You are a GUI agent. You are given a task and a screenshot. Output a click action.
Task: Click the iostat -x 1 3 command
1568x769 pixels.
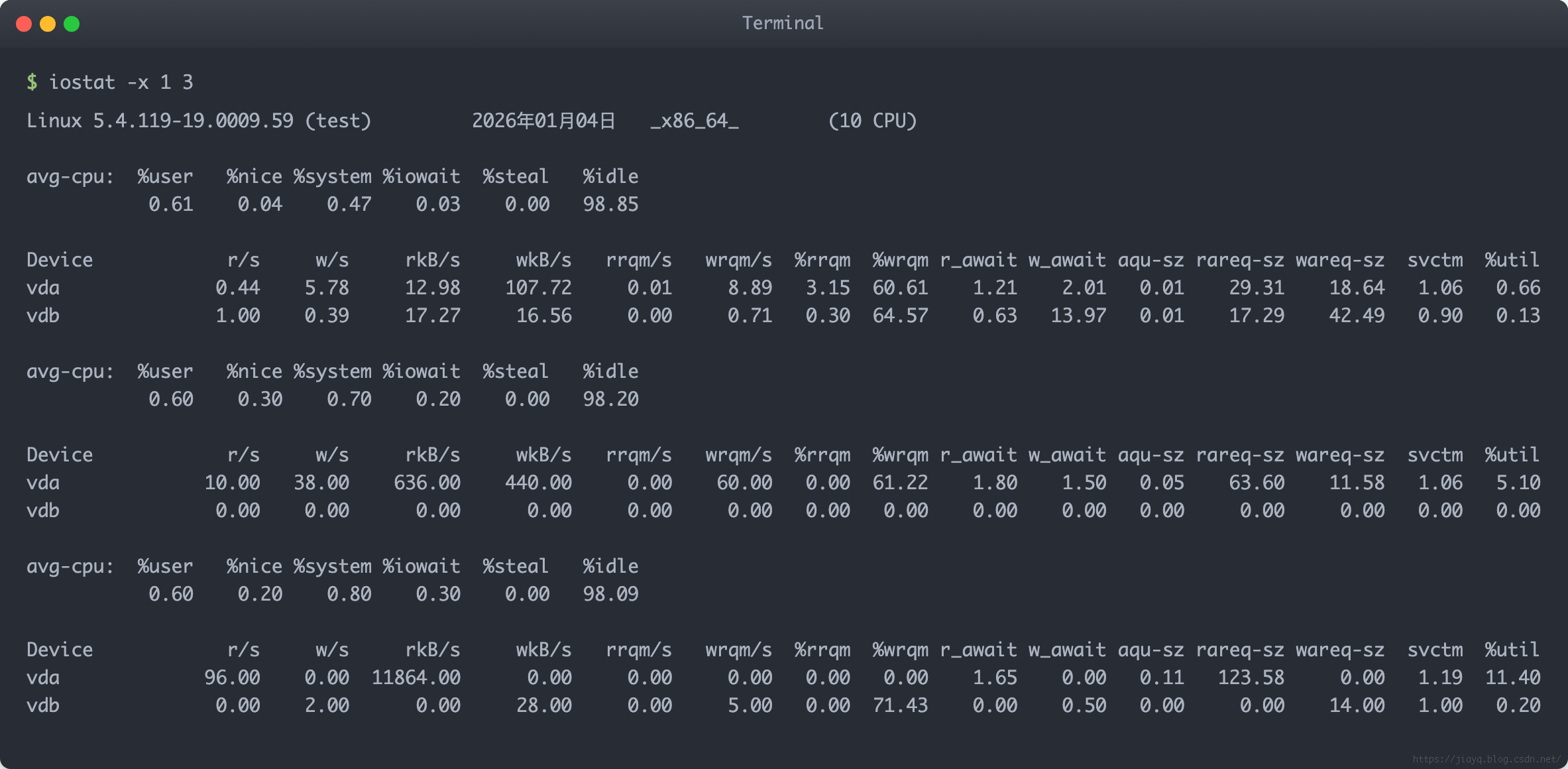tap(121, 82)
